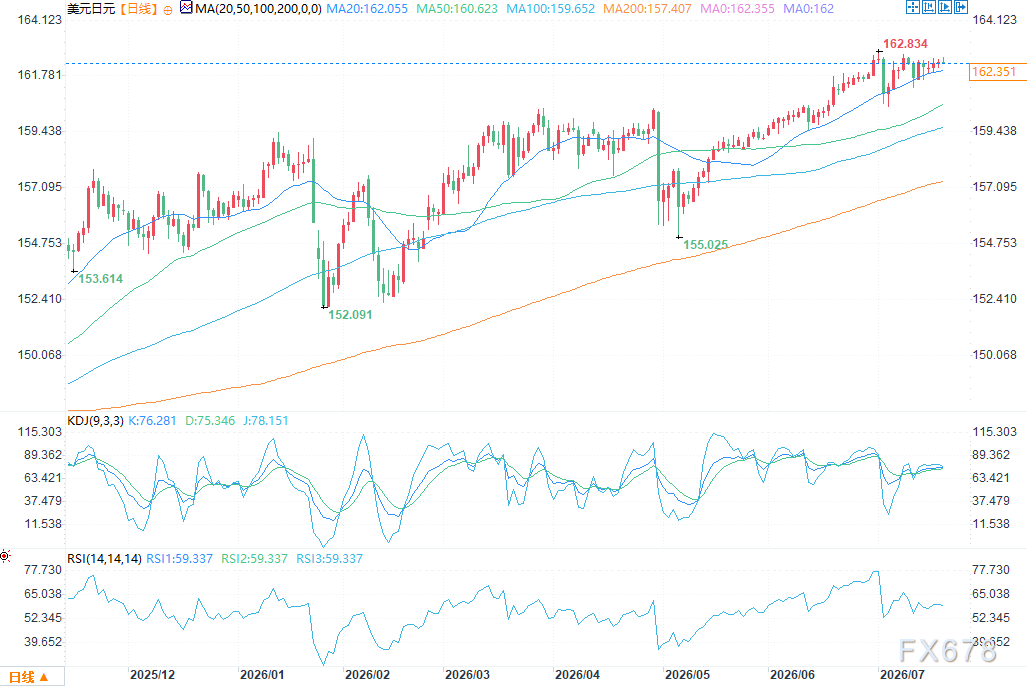This screenshot has width=1027, height=686.
Task: Click the 【日线】 period label in header
Action: [x=140, y=9]
